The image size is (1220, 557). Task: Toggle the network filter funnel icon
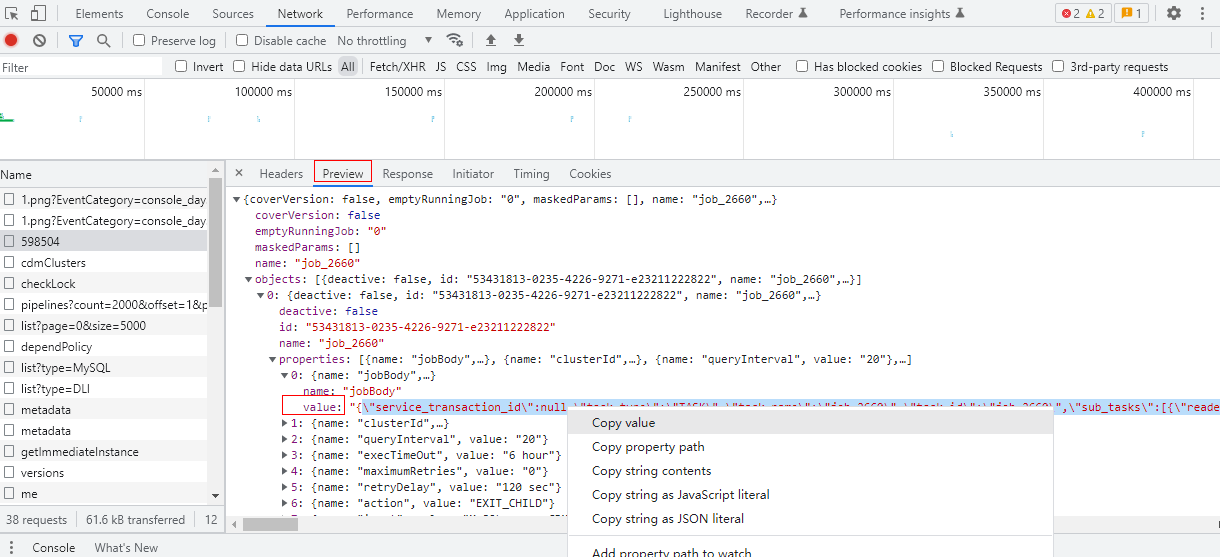[x=75, y=41]
